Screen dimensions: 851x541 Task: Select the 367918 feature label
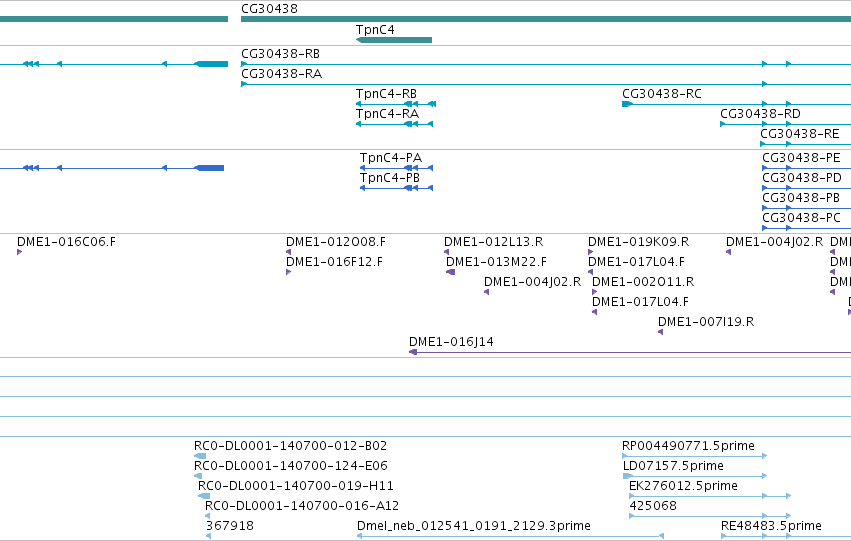pos(230,526)
